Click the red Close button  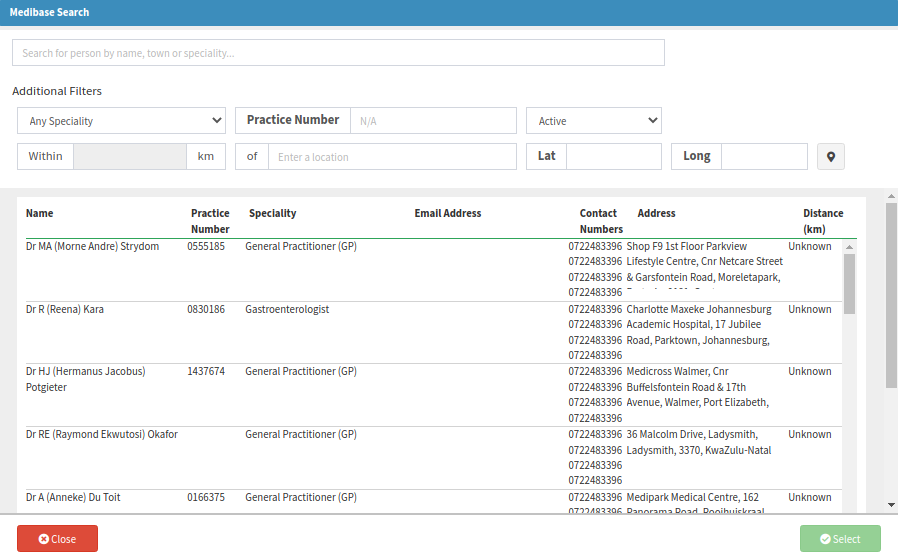57,539
